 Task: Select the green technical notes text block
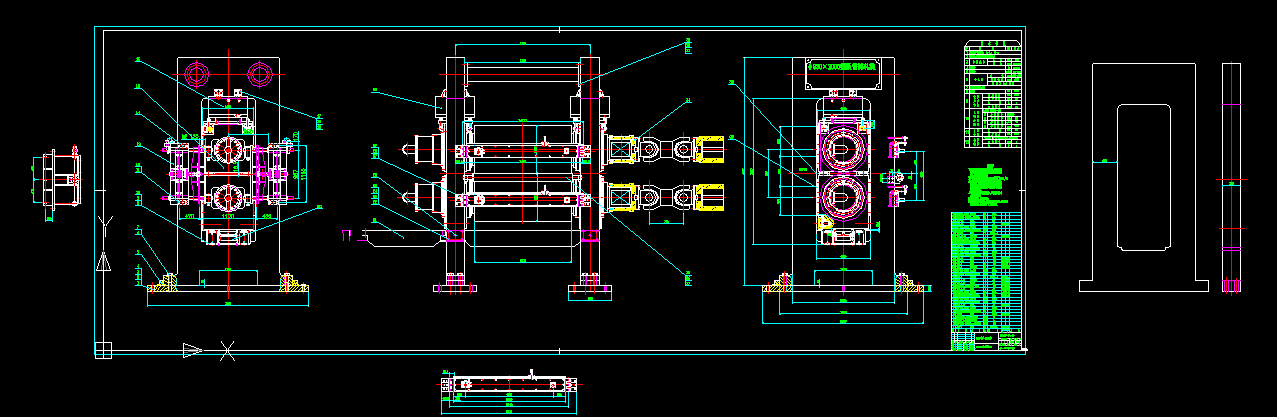(x=986, y=185)
